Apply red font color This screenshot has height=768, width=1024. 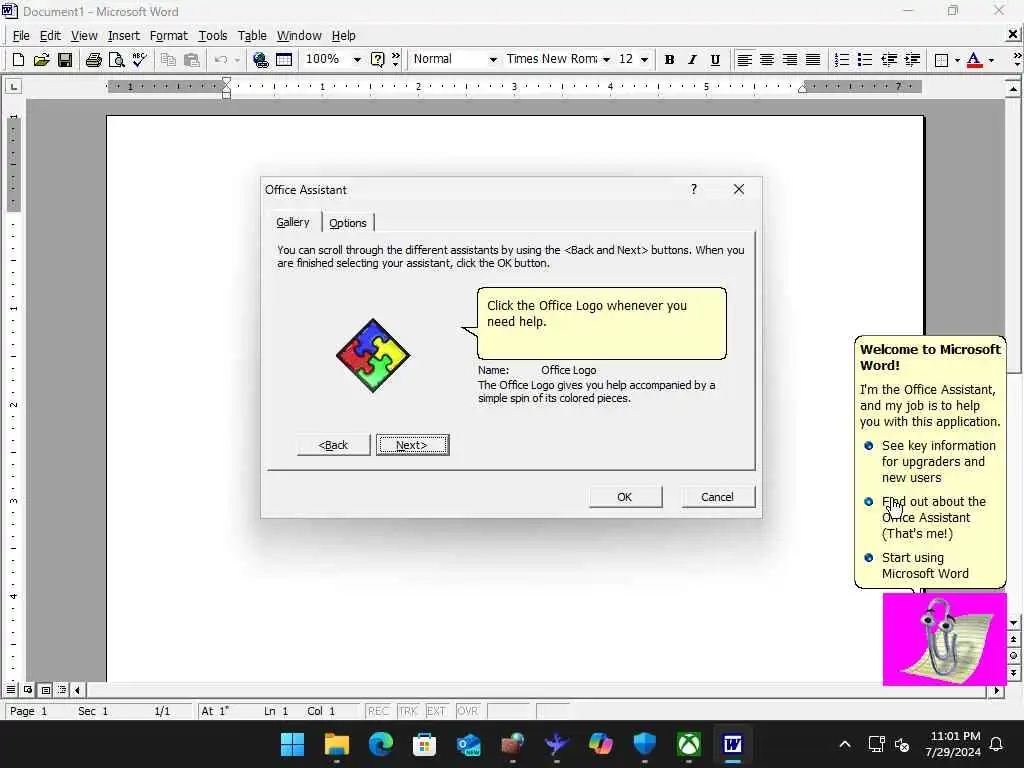(974, 60)
